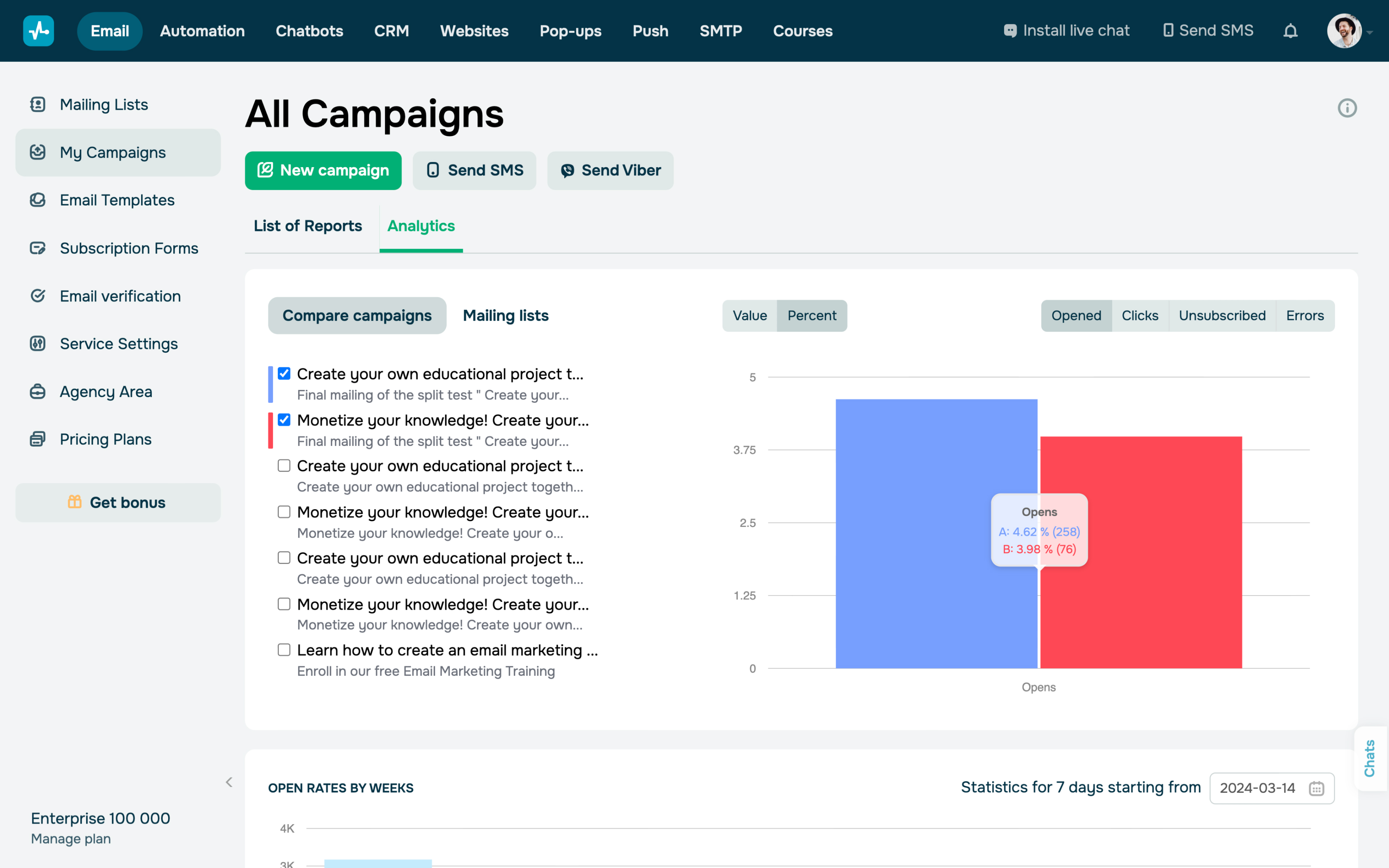
Task: Collapse the sidebar with the chevron arrow
Action: [x=229, y=782]
